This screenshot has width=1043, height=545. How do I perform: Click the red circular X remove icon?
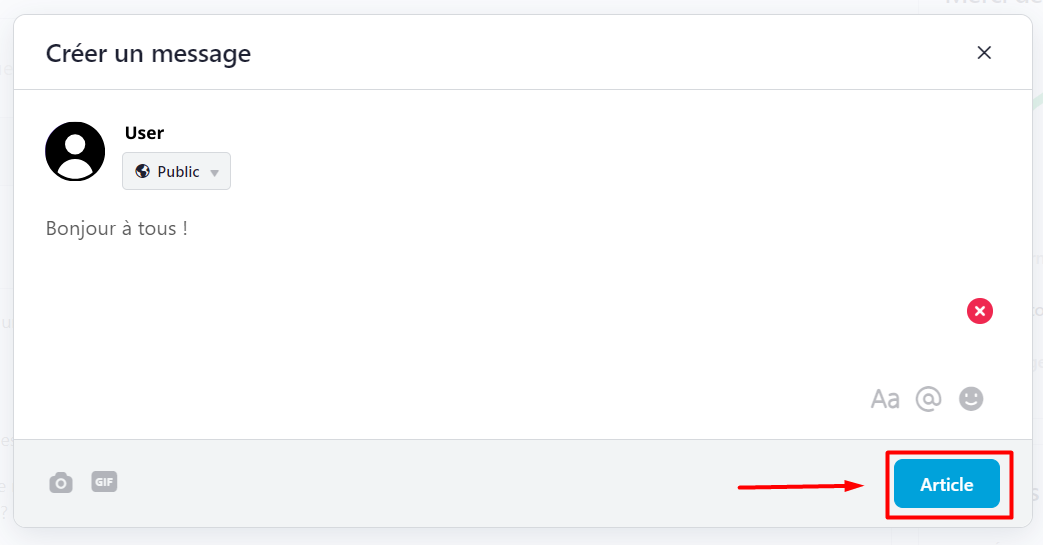[980, 311]
